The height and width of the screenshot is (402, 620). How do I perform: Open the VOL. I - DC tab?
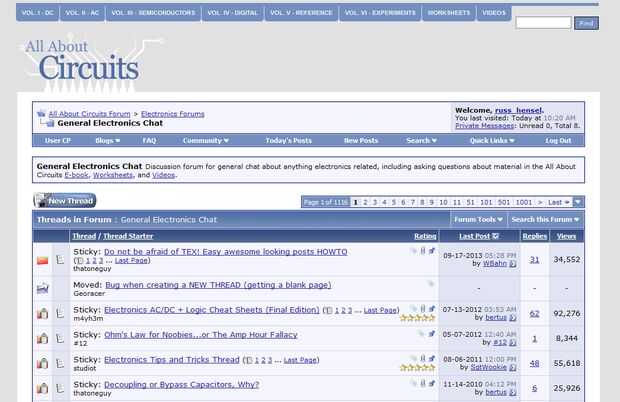pos(38,13)
